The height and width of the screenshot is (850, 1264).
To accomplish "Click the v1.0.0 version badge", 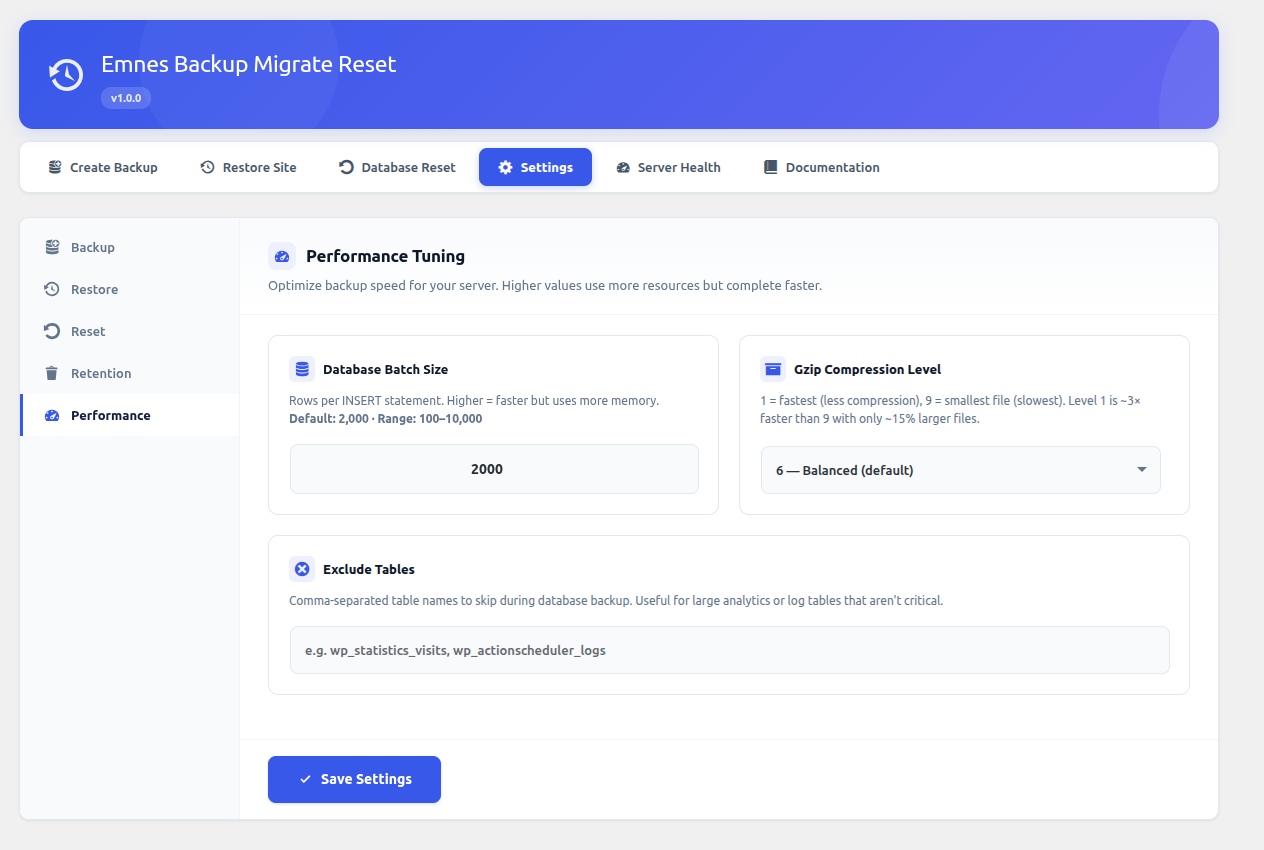I will [126, 98].
